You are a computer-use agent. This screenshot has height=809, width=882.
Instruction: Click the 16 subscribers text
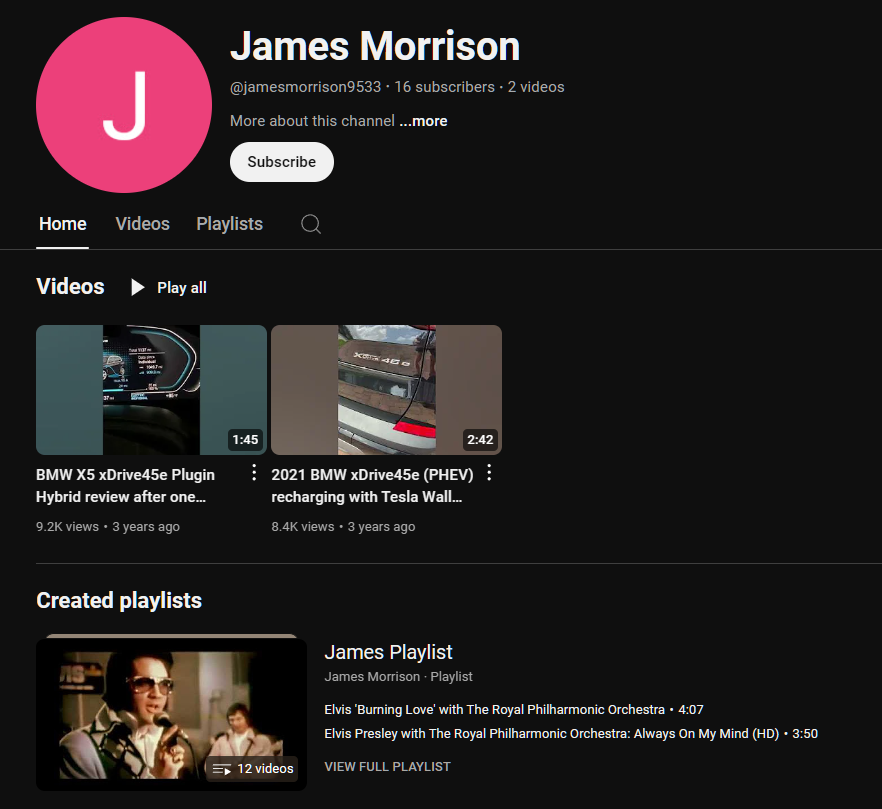coord(444,87)
